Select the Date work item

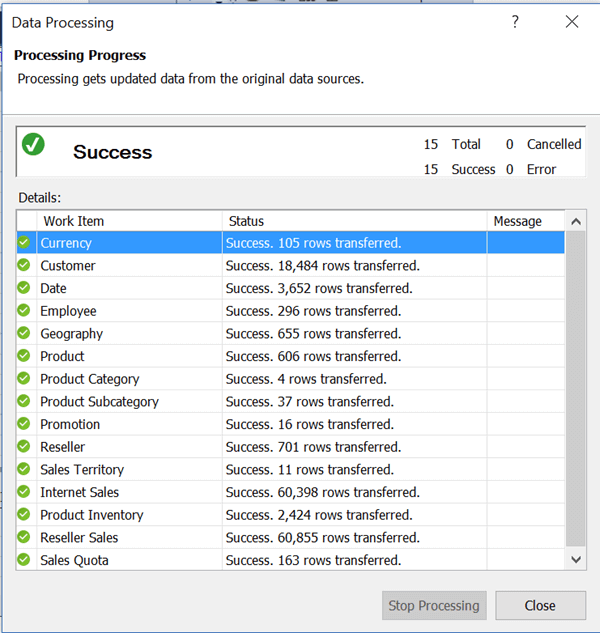click(x=291, y=288)
